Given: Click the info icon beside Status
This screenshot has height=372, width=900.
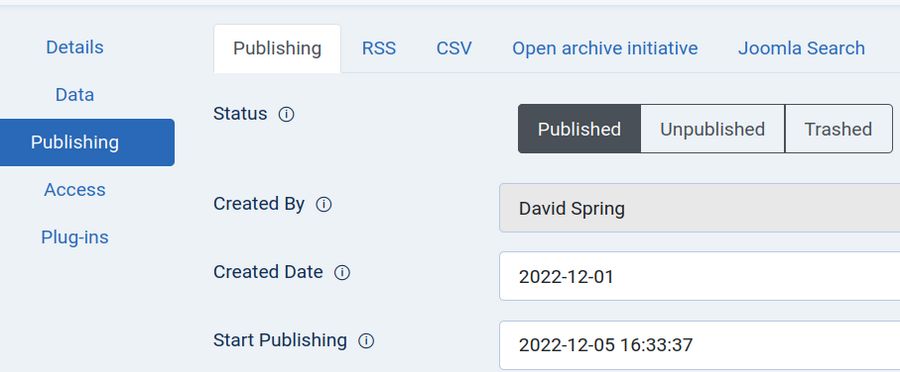Looking at the screenshot, I should pyautogui.click(x=286, y=114).
